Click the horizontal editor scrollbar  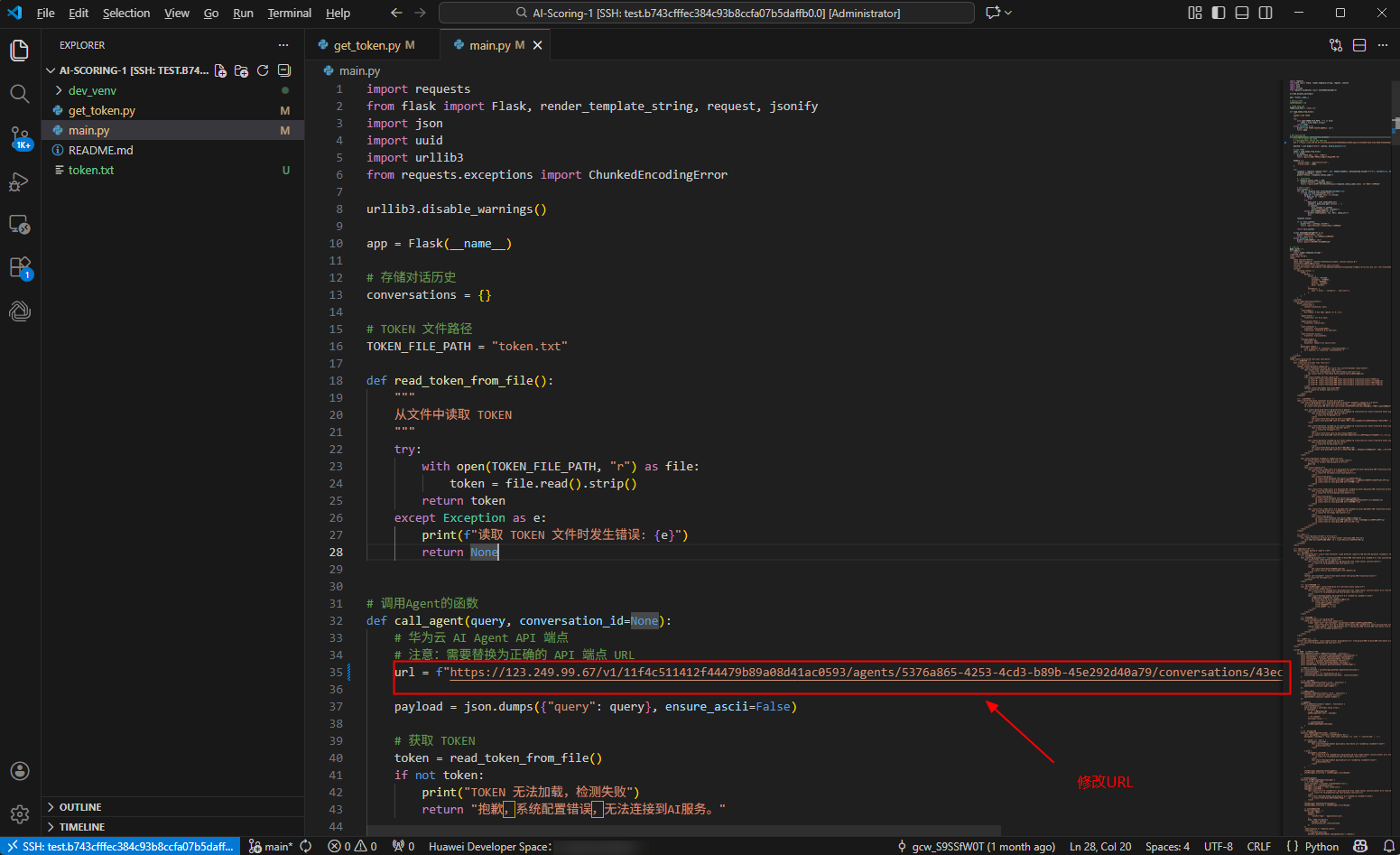[x=684, y=831]
